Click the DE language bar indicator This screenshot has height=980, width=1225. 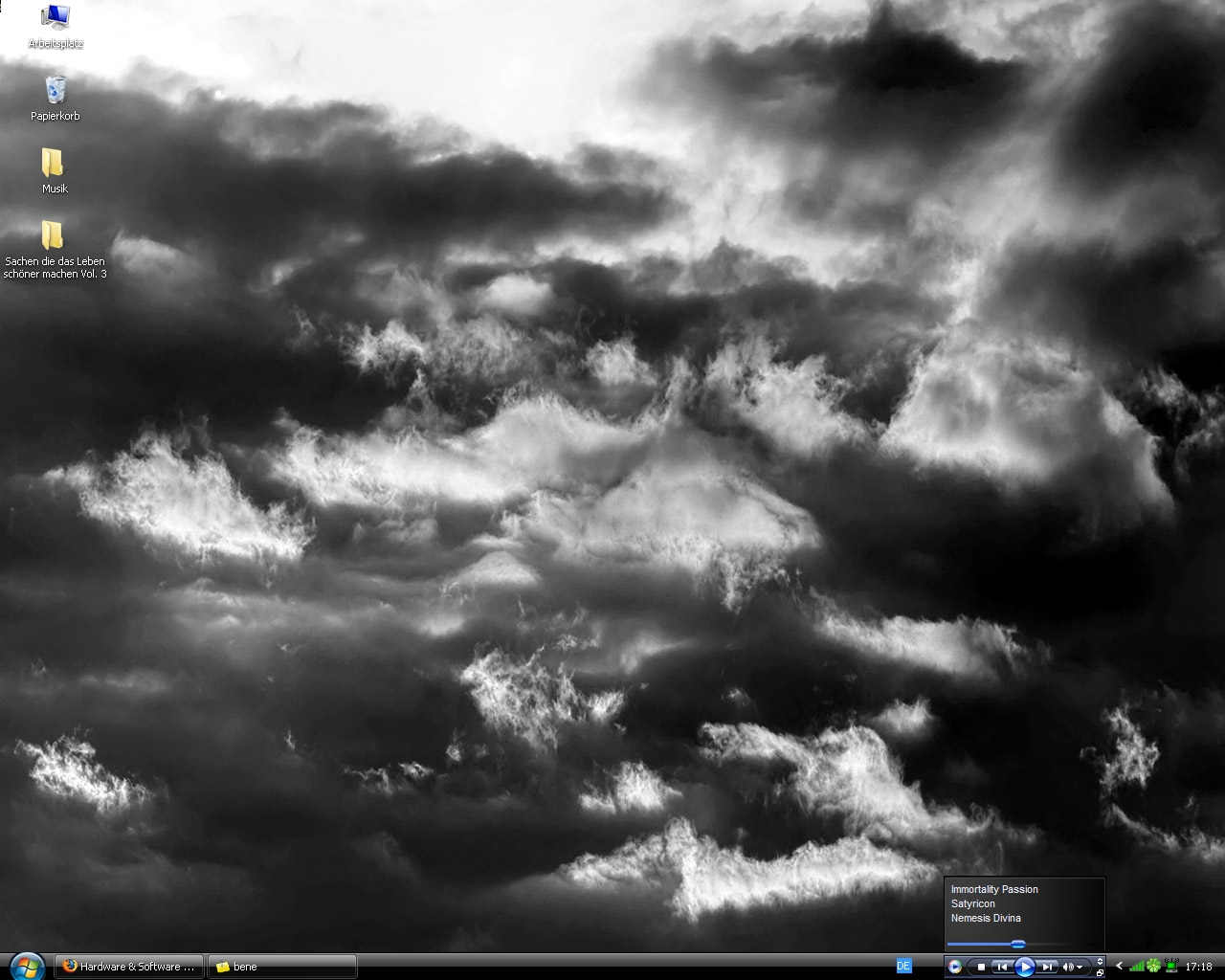(903, 966)
